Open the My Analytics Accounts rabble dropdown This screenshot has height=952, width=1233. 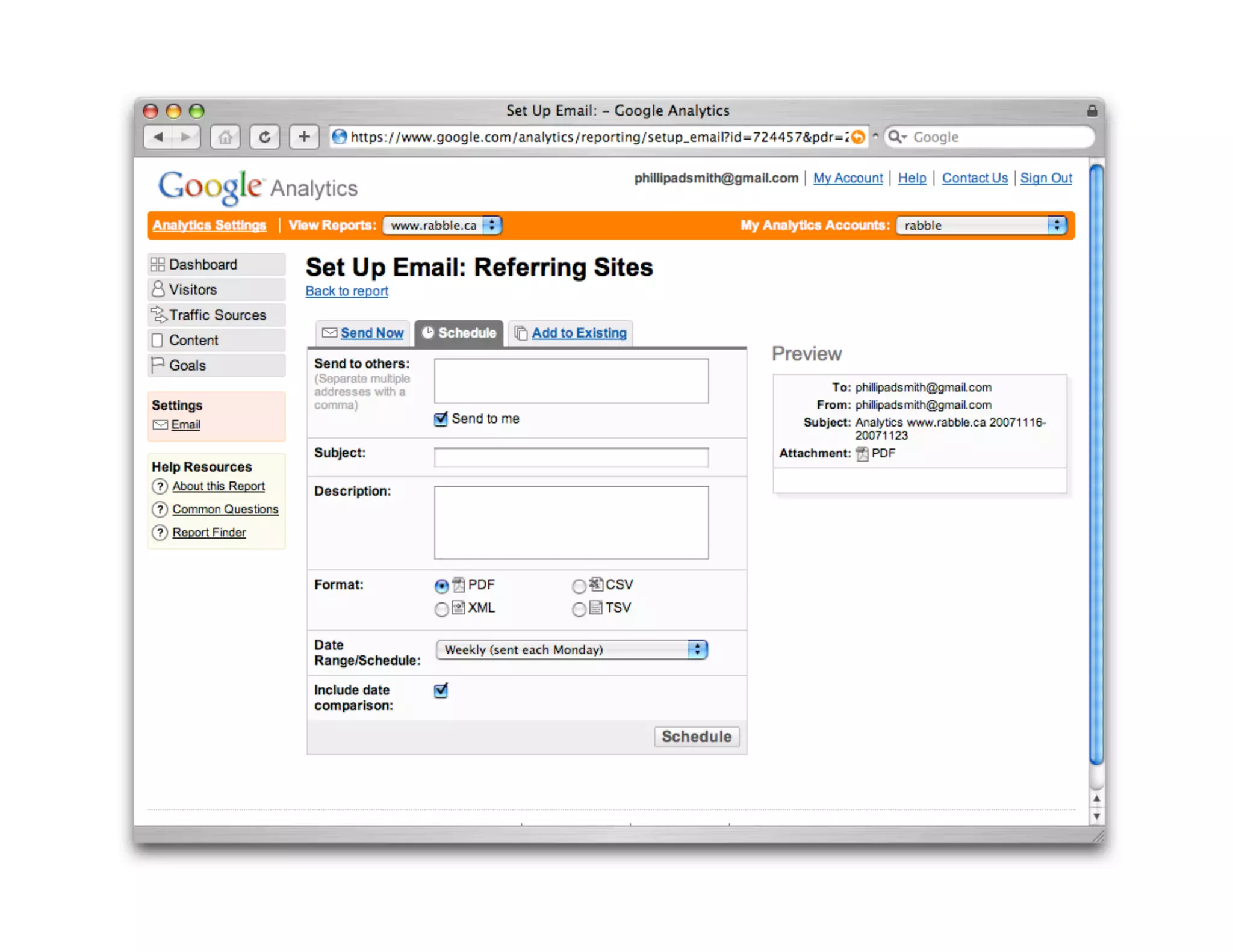(x=981, y=226)
